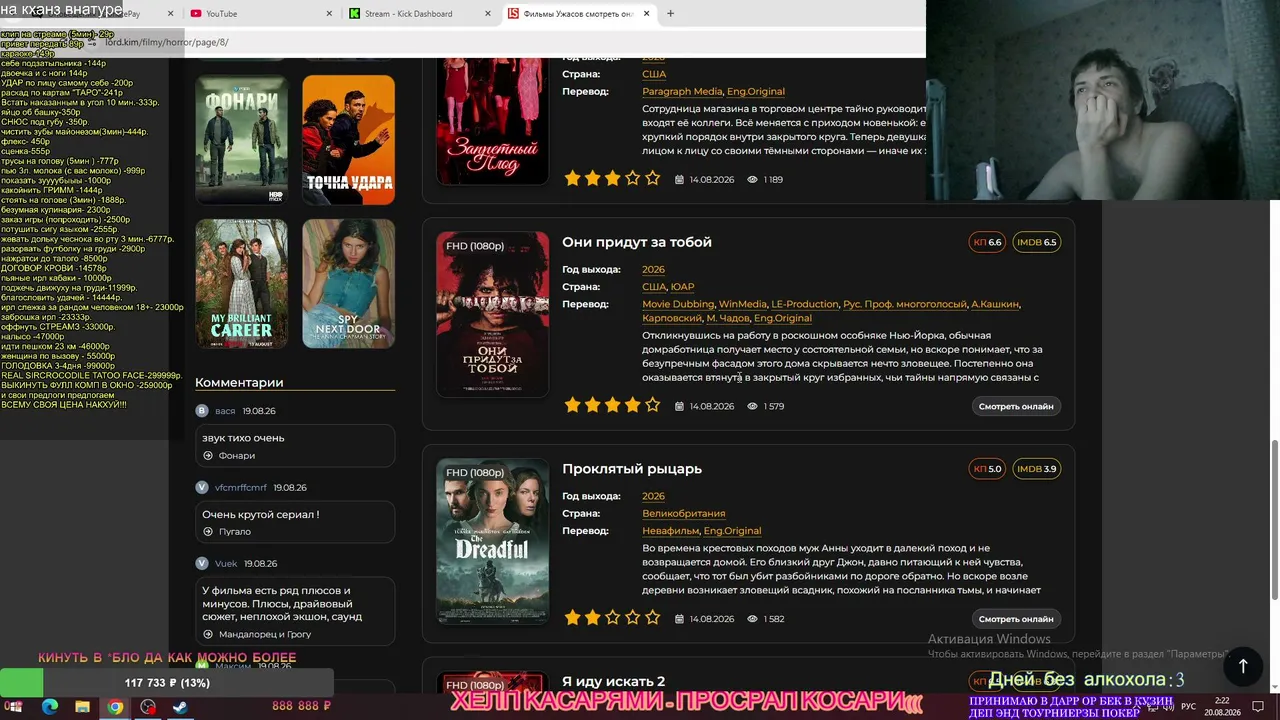This screenshot has width=1280, height=720.
Task: Click Смотреть онлайн for Проклятый рыцарь
Action: pos(1016,619)
